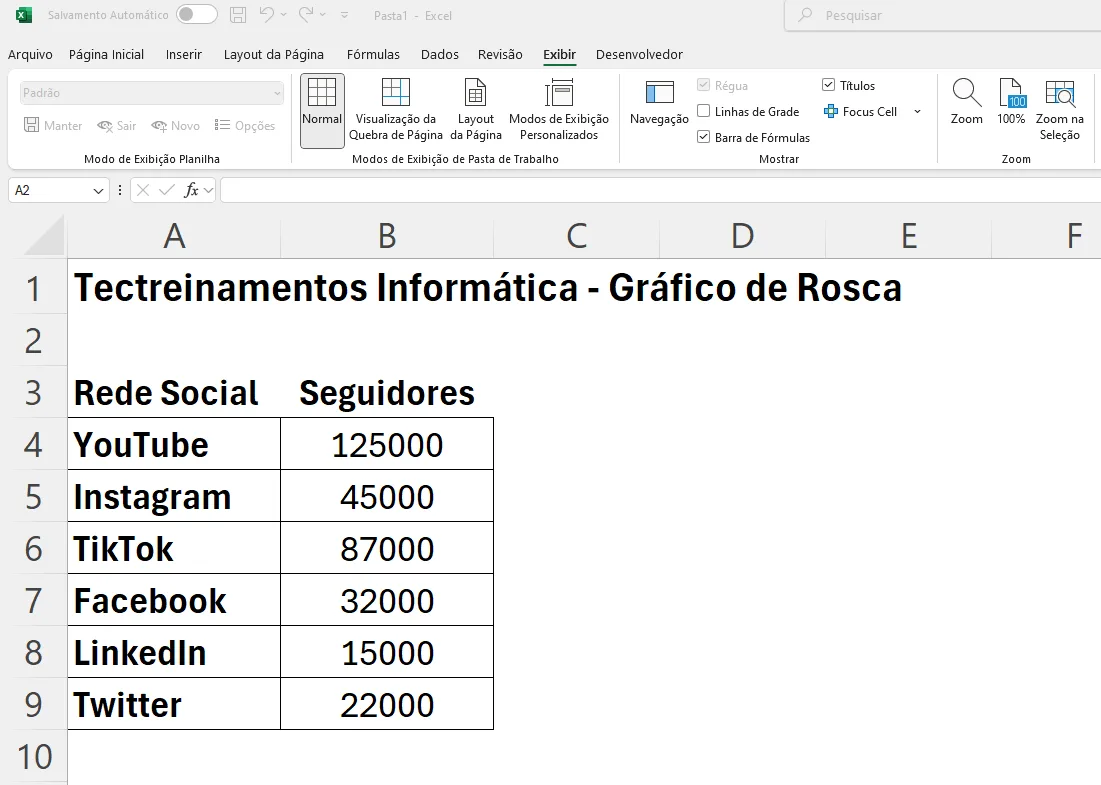Click the Insert Function fx icon
The height and width of the screenshot is (785, 1101).
click(191, 190)
